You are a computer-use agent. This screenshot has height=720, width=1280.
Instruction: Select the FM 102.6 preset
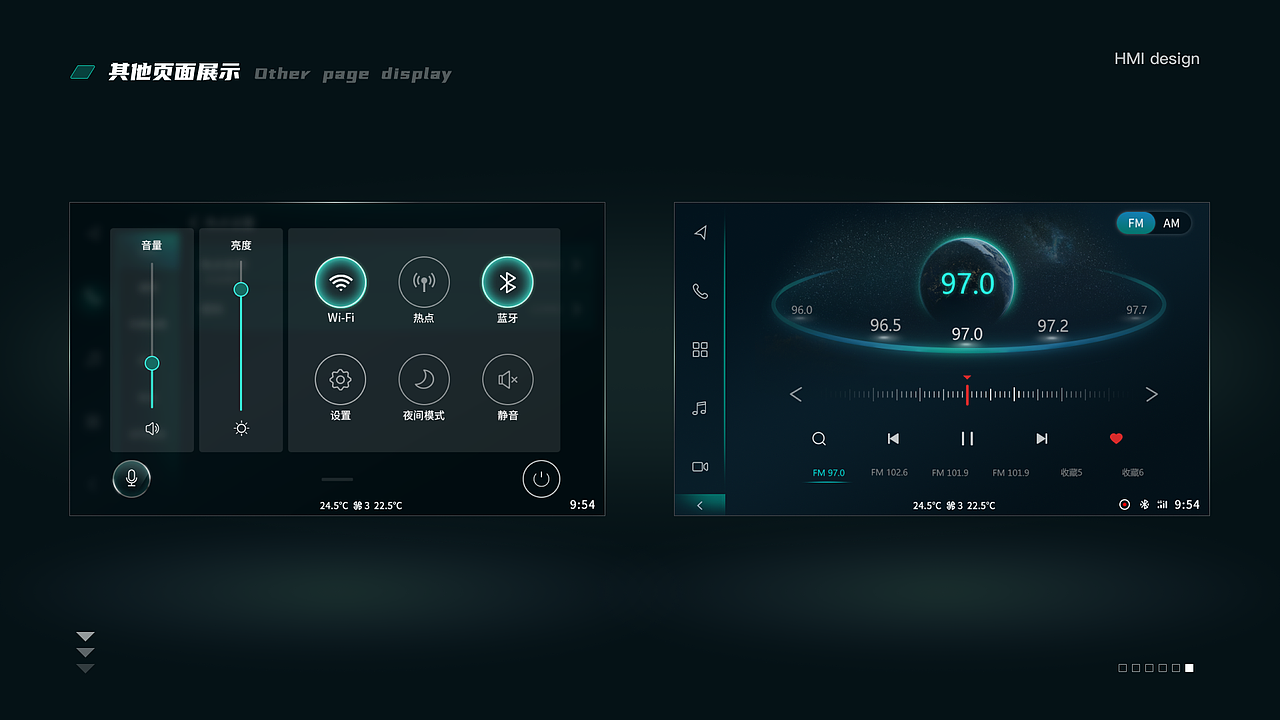(889, 473)
